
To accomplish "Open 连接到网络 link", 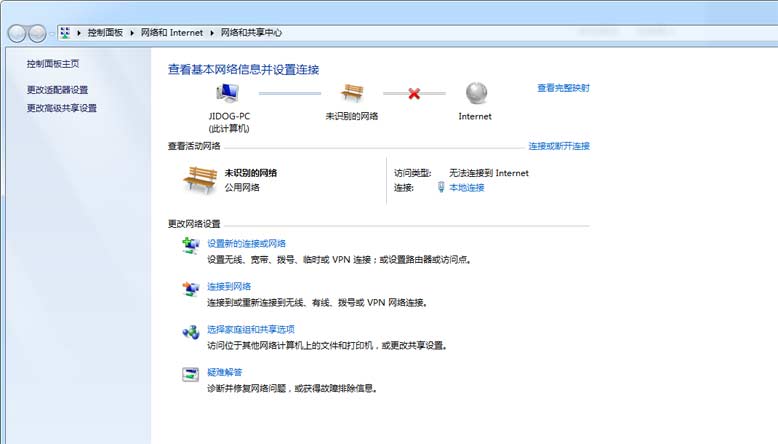I will coord(229,286).
